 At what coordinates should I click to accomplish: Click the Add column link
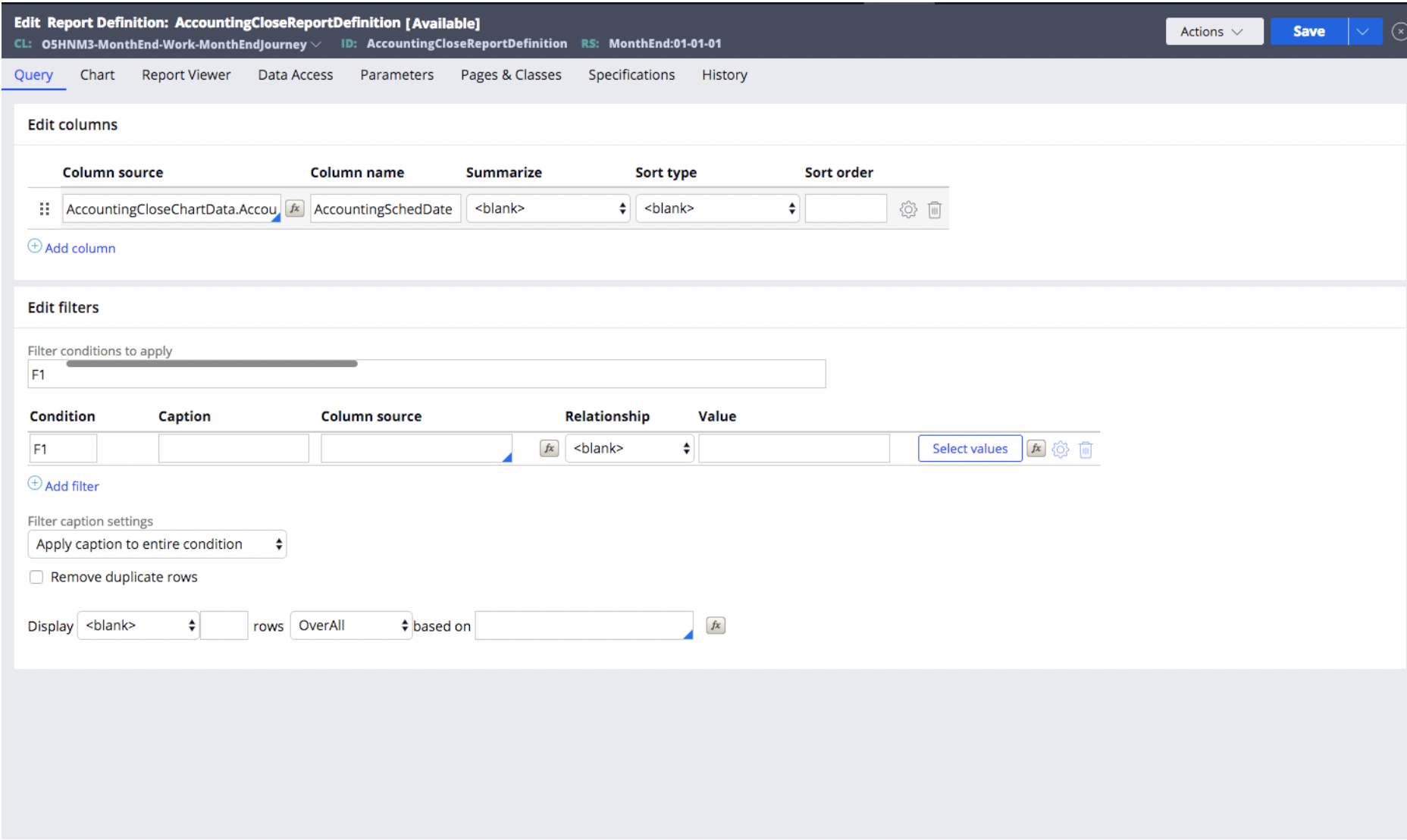[80, 248]
